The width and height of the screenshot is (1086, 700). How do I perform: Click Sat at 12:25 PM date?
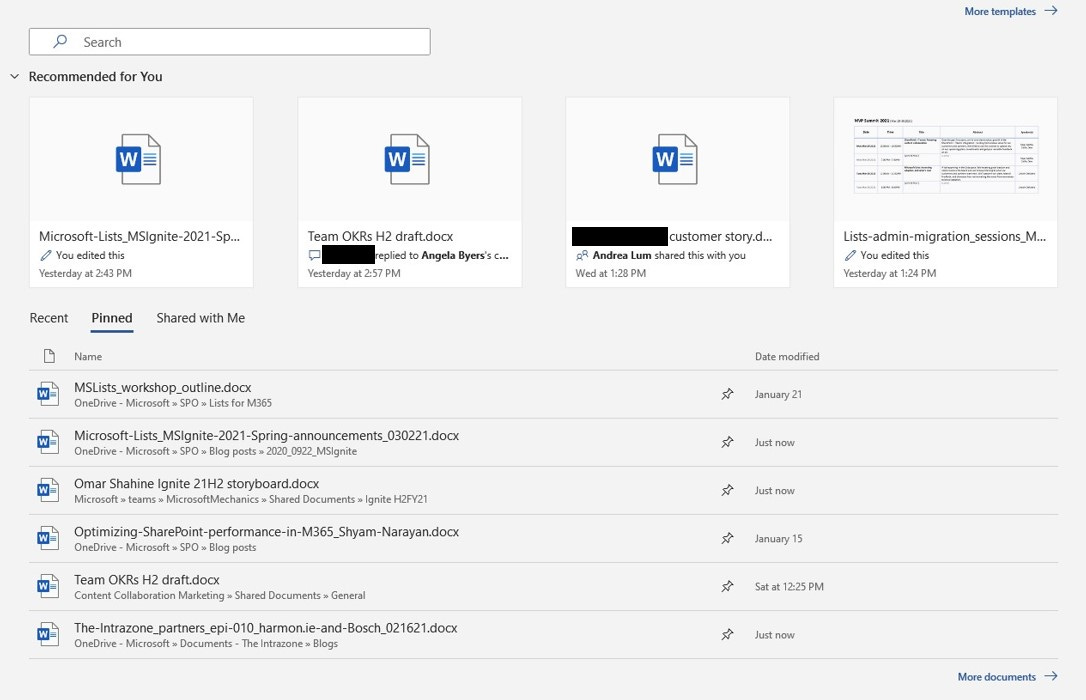(790, 586)
